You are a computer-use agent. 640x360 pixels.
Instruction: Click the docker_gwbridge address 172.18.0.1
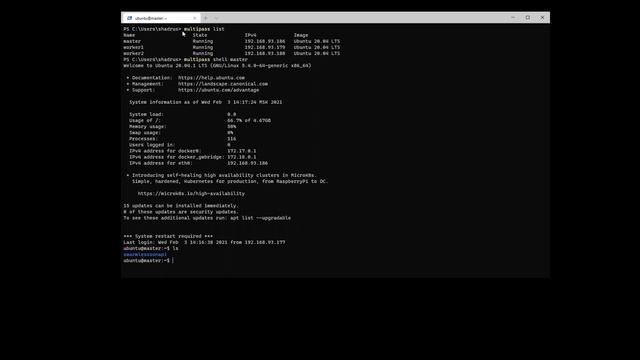coord(242,157)
